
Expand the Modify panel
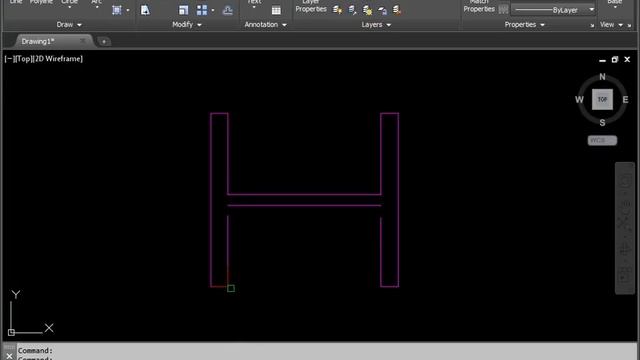click(x=187, y=25)
